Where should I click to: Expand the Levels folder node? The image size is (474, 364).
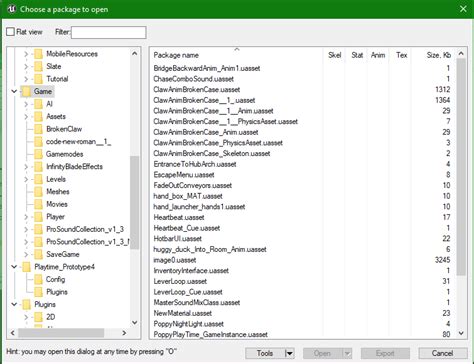[26, 179]
